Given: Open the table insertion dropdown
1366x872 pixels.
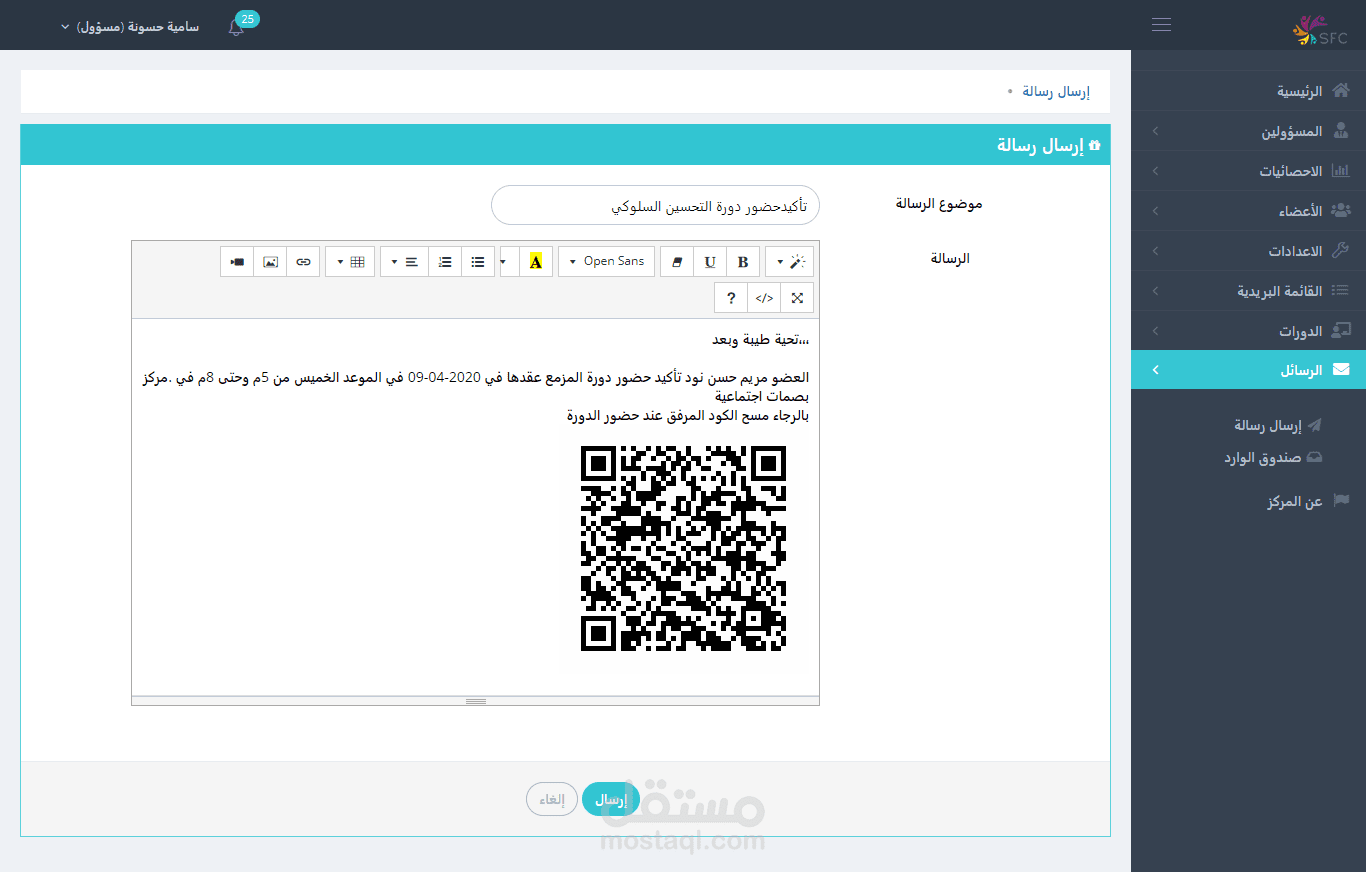Looking at the screenshot, I should tap(350, 261).
